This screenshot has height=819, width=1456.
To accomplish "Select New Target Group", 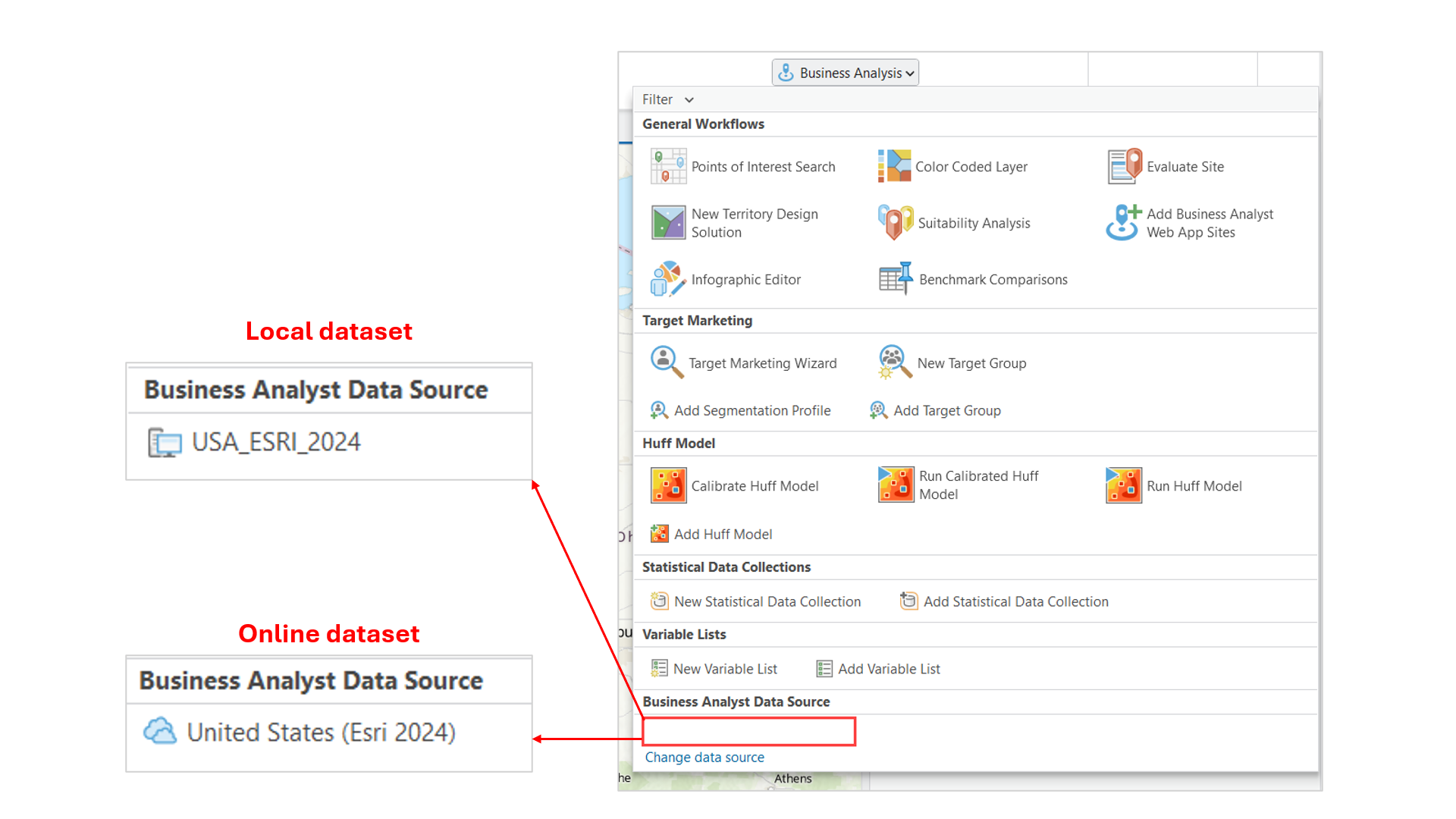I will point(971,363).
